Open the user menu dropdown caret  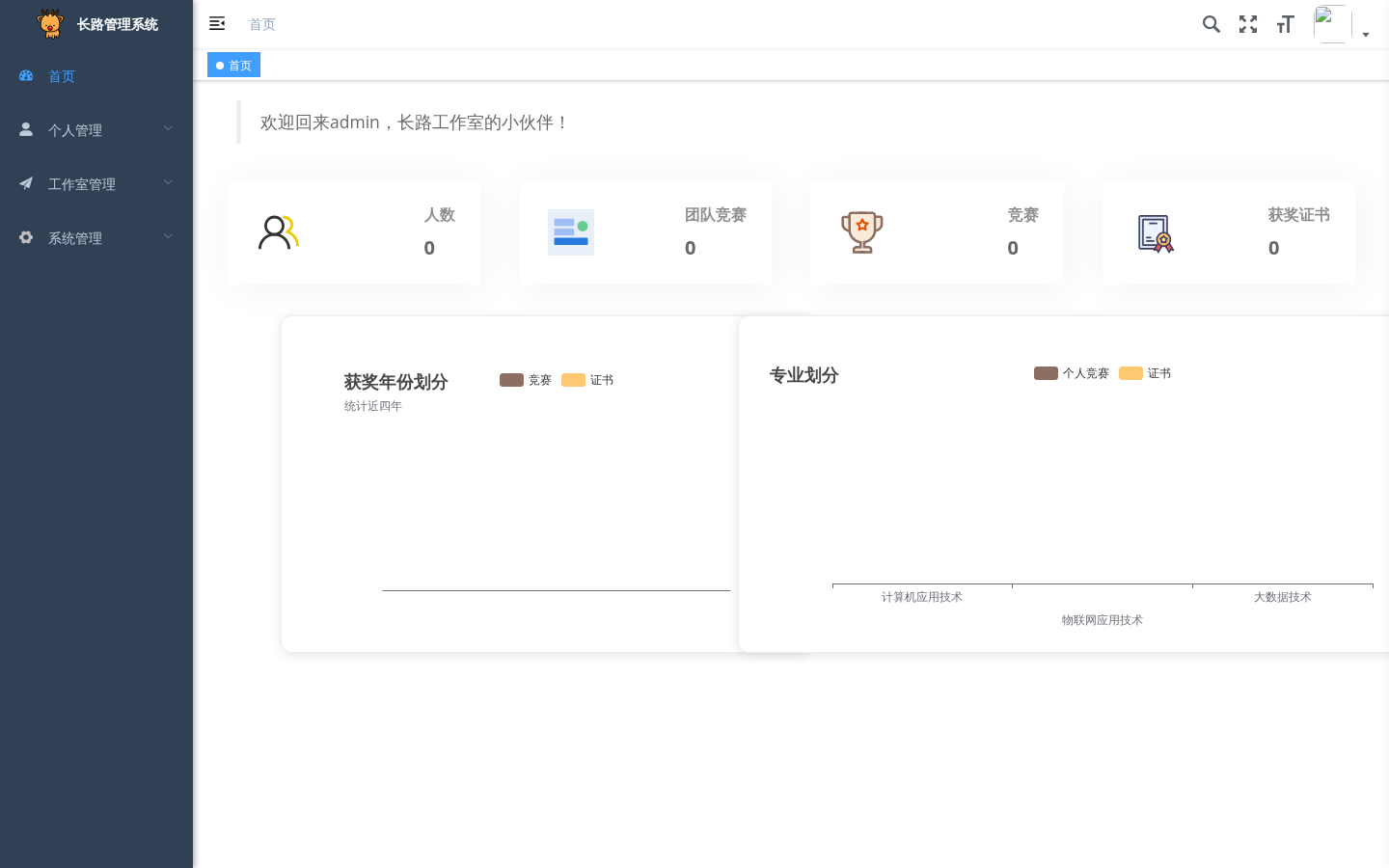coord(1366,35)
